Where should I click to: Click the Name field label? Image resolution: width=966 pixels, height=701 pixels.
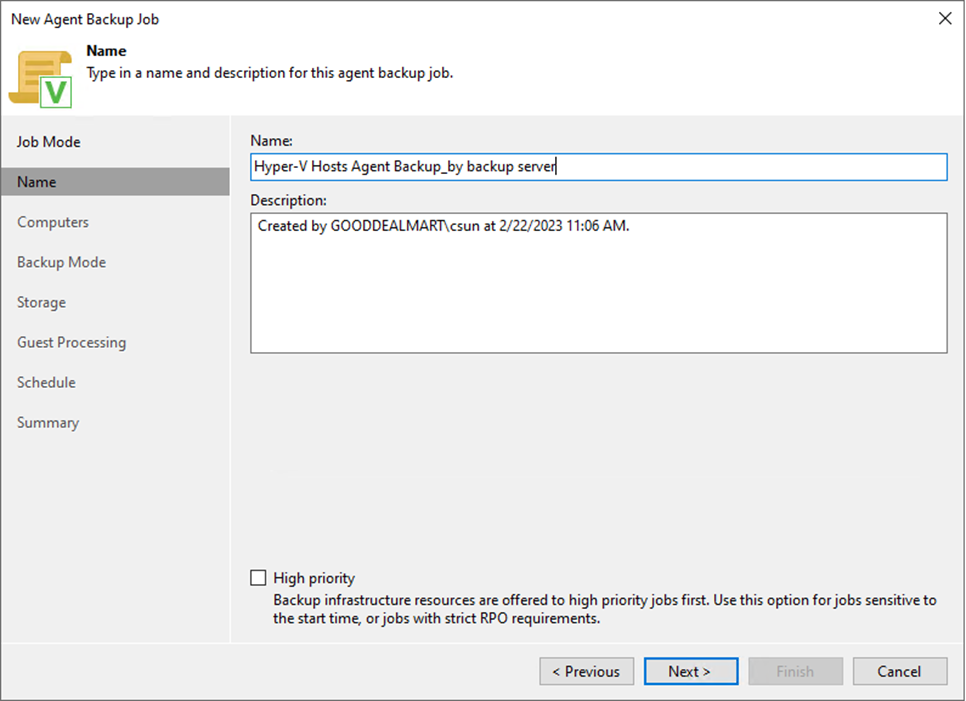272,141
